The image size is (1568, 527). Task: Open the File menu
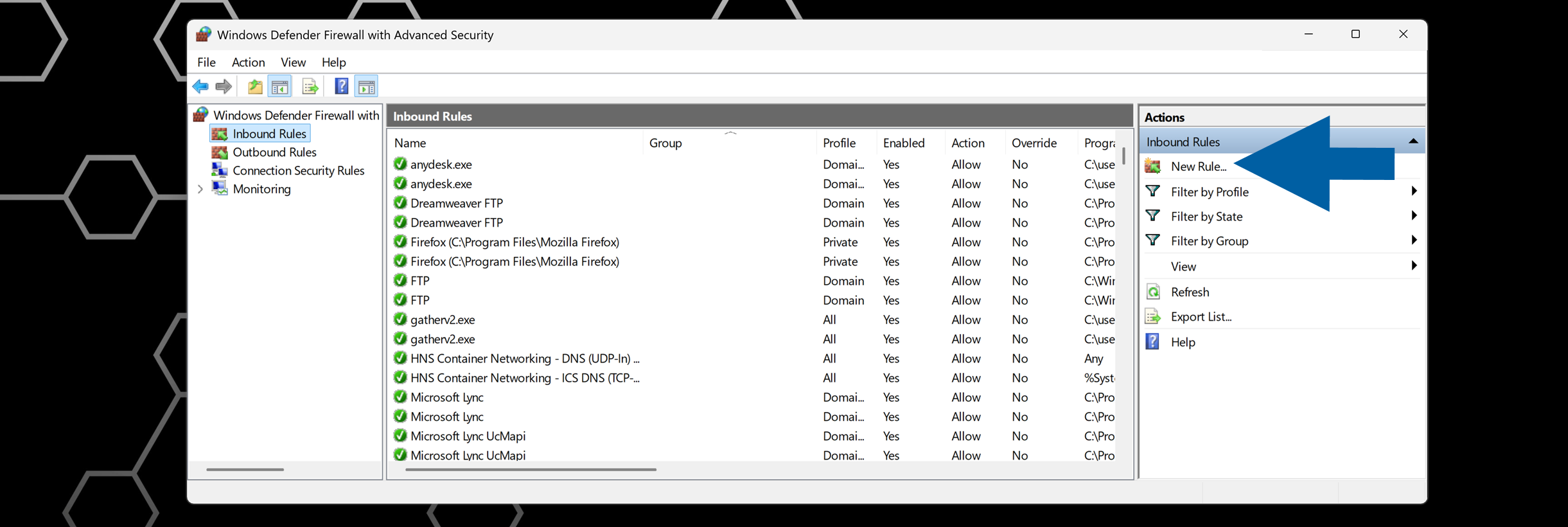pyautogui.click(x=206, y=62)
